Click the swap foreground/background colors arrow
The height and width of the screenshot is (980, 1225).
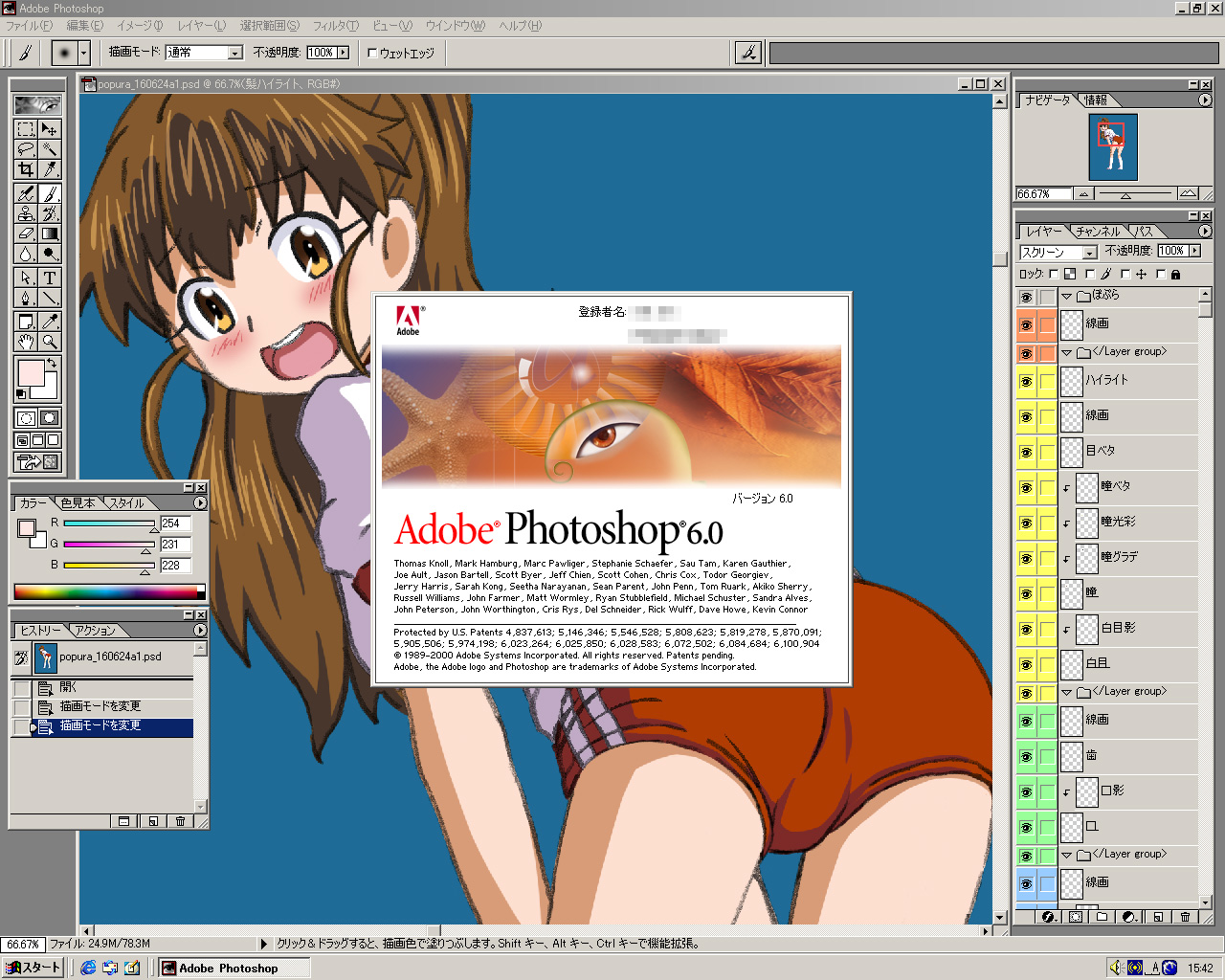pos(52,364)
